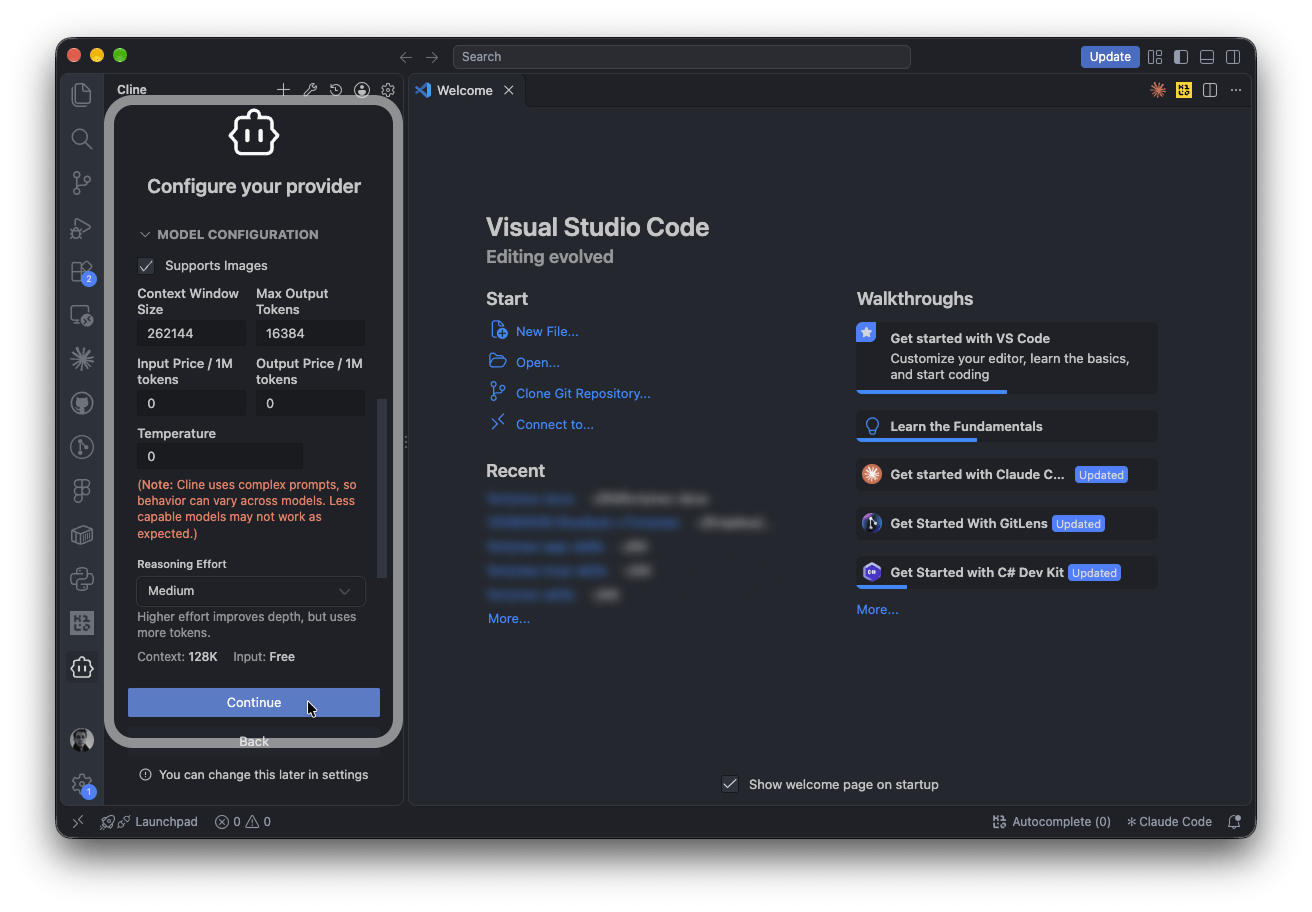Screen dimensions: 1312x912
Task: Click the title bar Search box
Action: 681,57
